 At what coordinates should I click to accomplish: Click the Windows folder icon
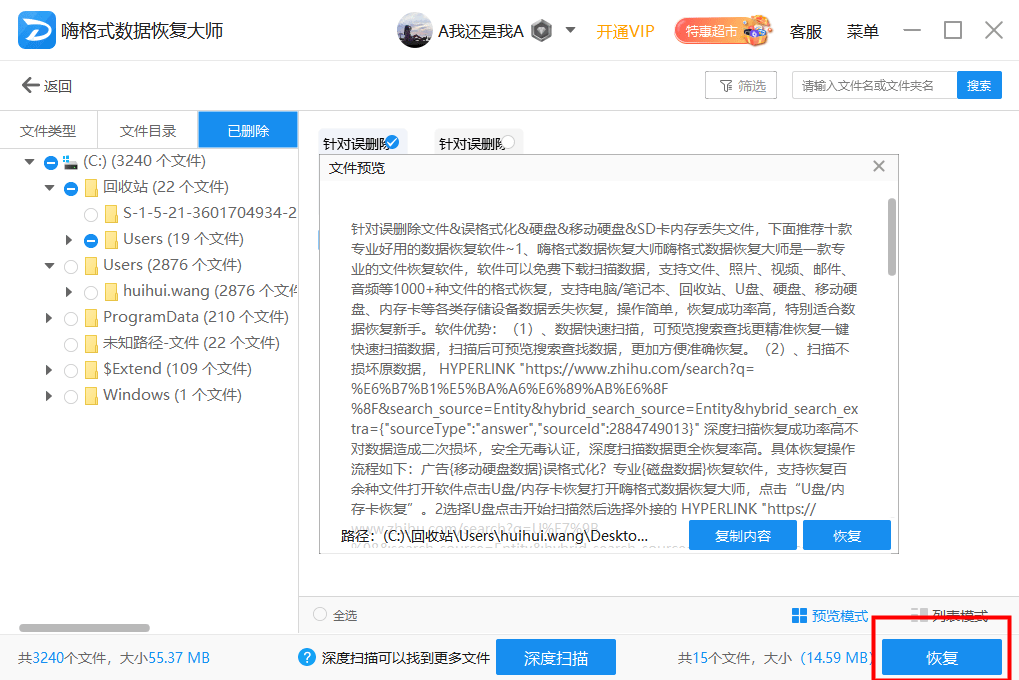[92, 396]
